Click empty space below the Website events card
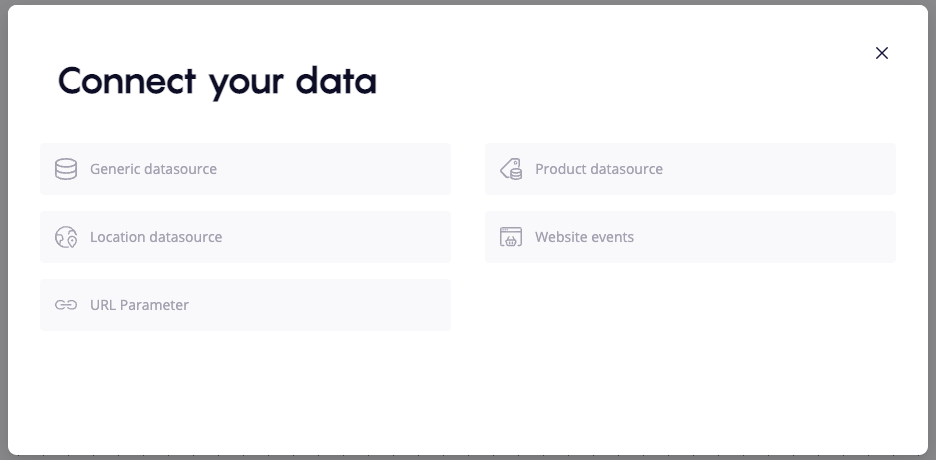Screen dimensions: 936x460 point(690,330)
